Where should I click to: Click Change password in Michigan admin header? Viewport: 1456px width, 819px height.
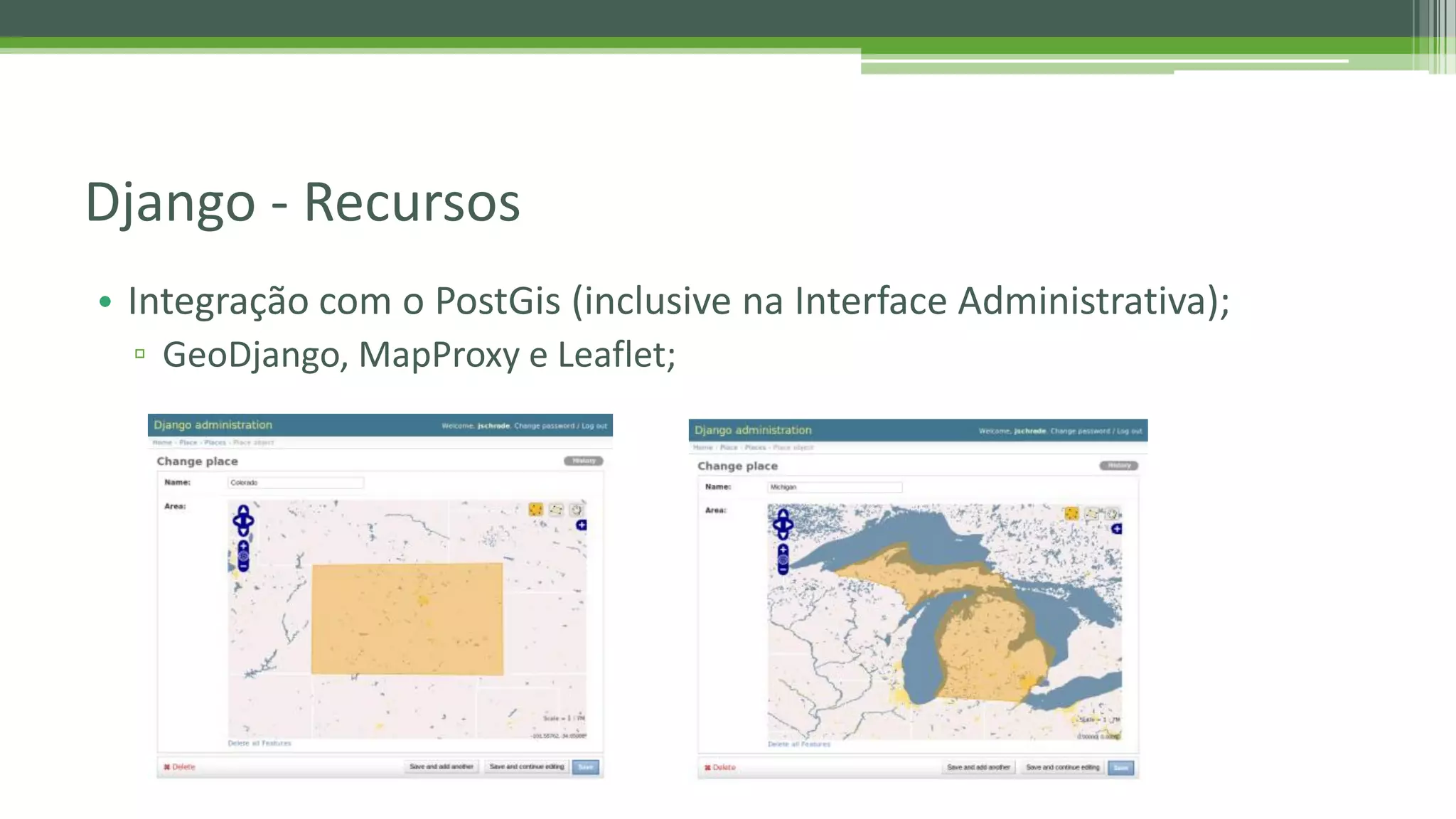[x=1080, y=431]
